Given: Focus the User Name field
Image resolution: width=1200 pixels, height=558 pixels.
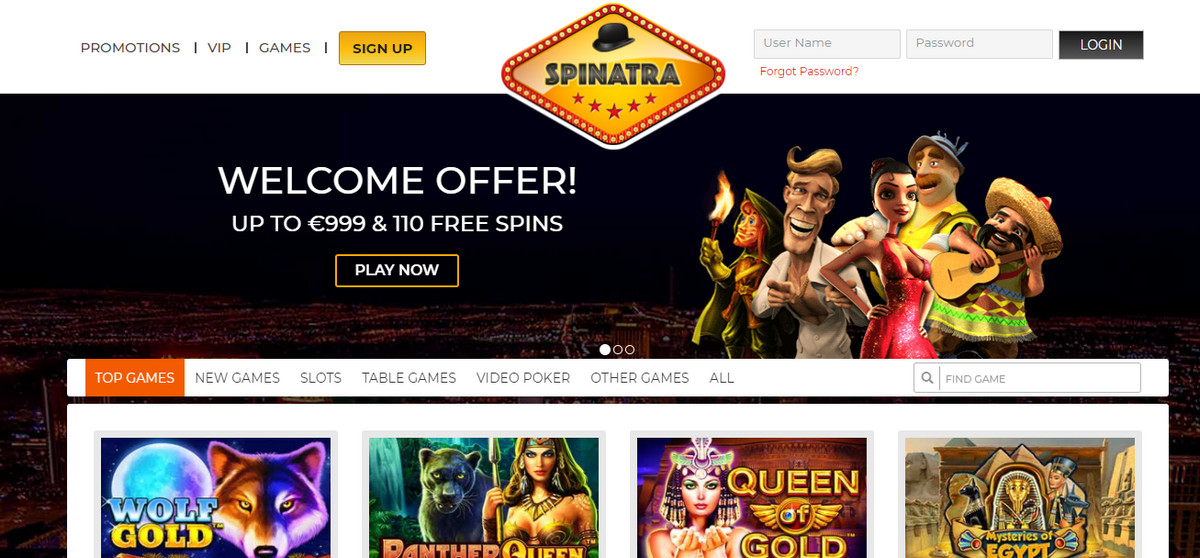Looking at the screenshot, I should coord(827,44).
